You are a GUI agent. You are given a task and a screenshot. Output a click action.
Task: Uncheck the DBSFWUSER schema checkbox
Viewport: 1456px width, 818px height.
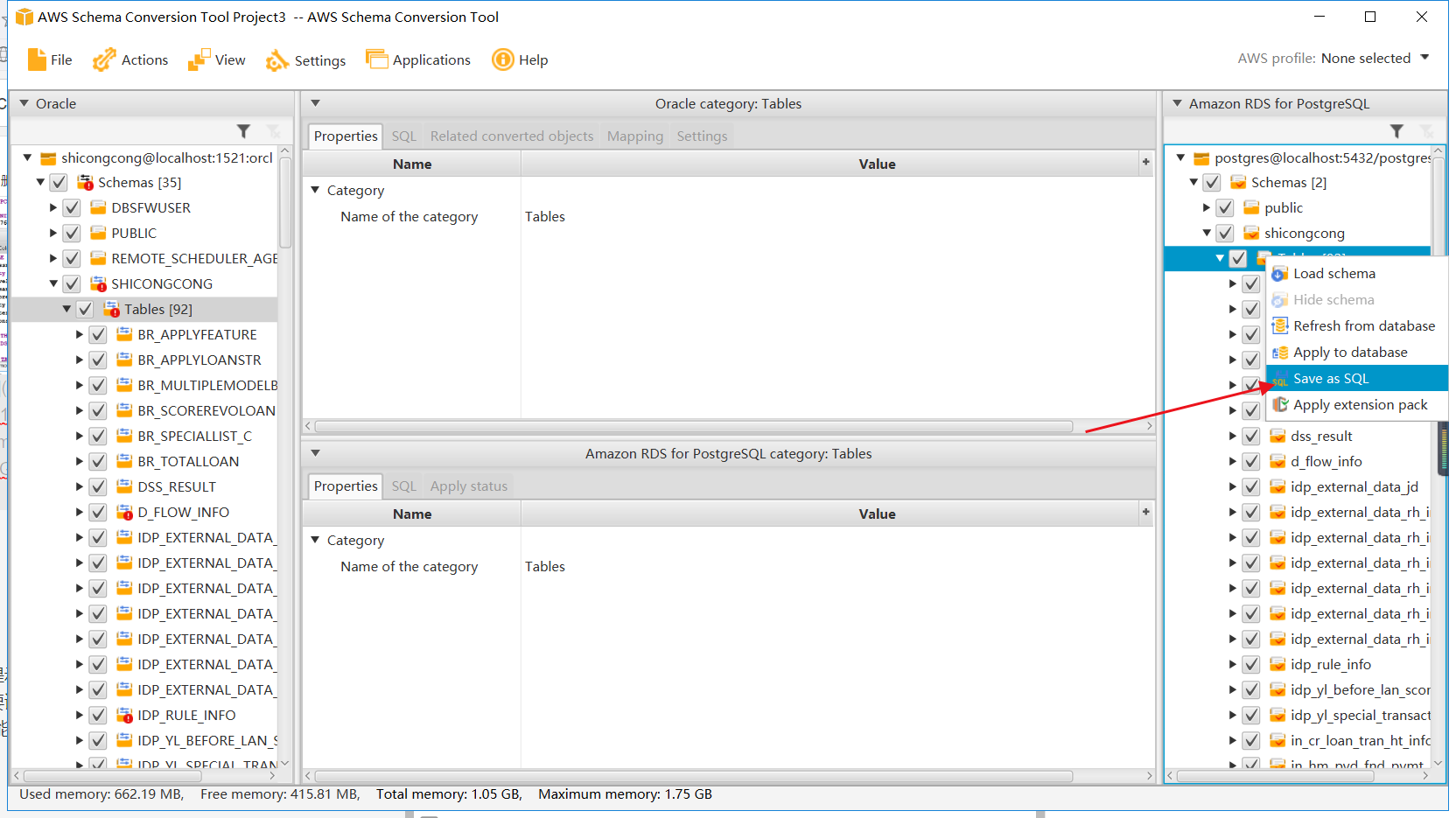coord(72,208)
